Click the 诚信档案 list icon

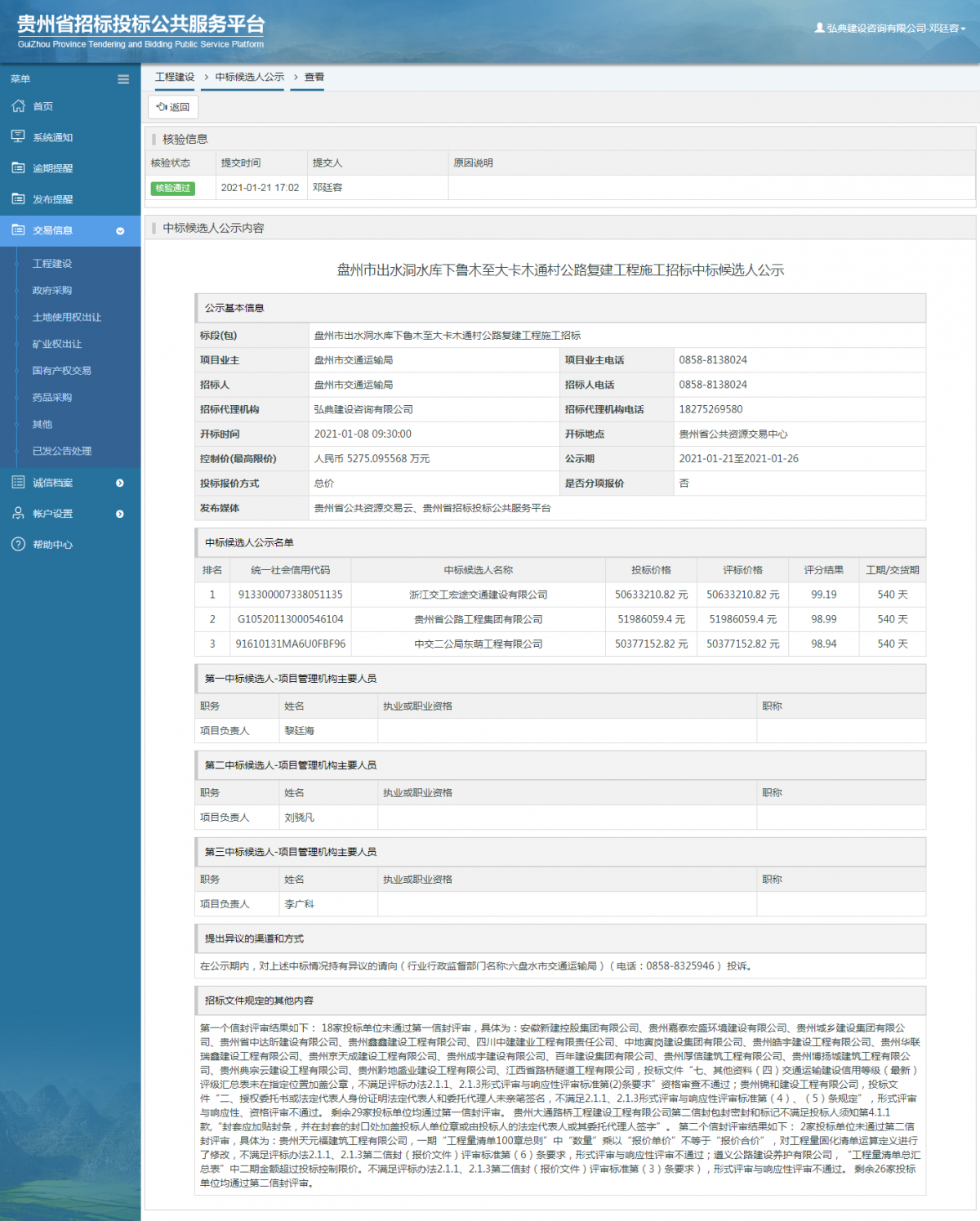click(x=18, y=482)
